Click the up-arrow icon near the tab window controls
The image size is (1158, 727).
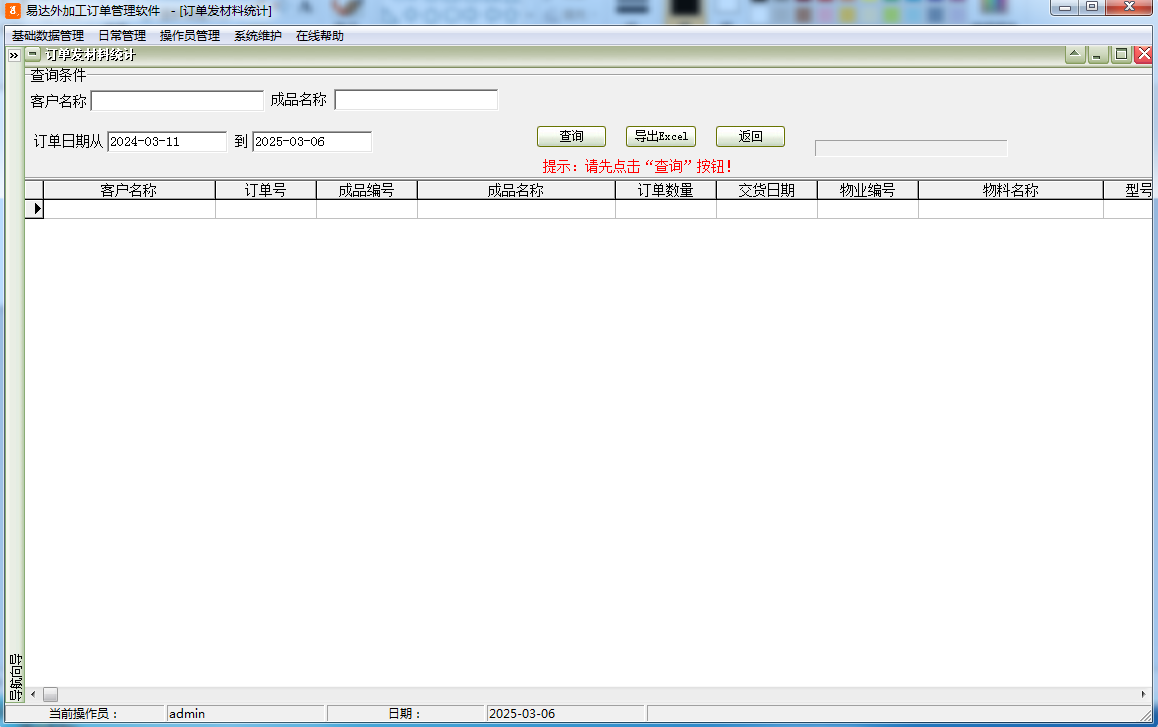click(x=1074, y=54)
